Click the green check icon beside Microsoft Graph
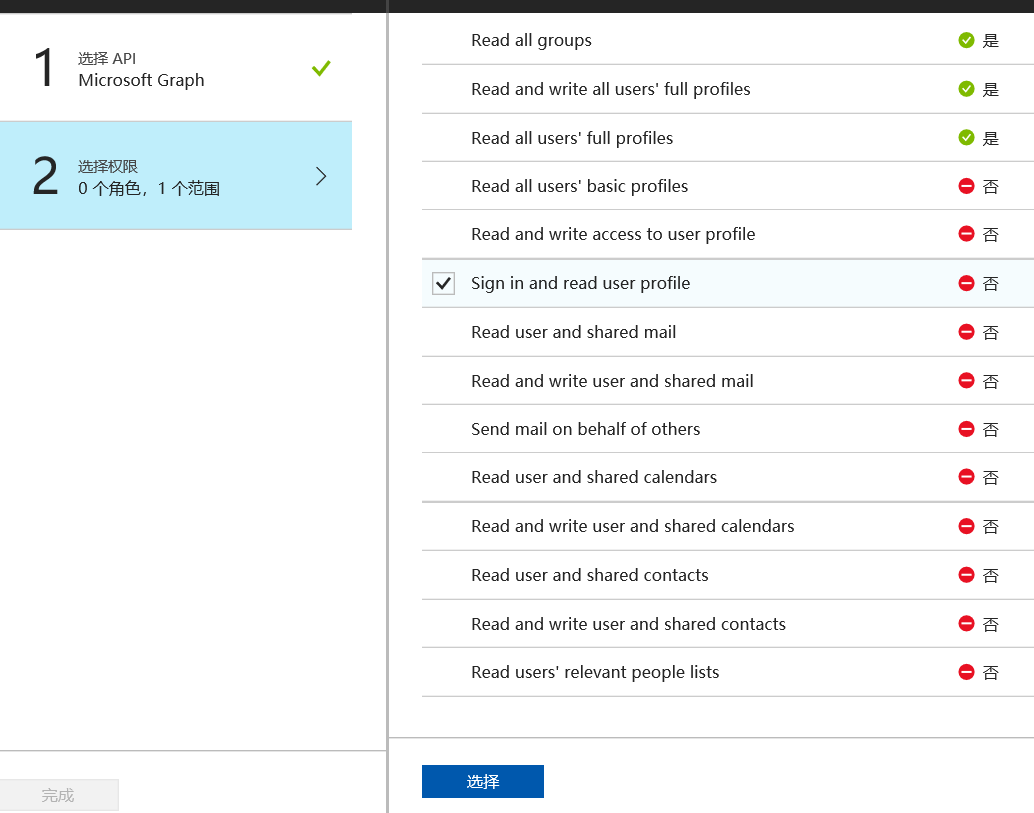This screenshot has height=813, width=1034. pos(321,69)
